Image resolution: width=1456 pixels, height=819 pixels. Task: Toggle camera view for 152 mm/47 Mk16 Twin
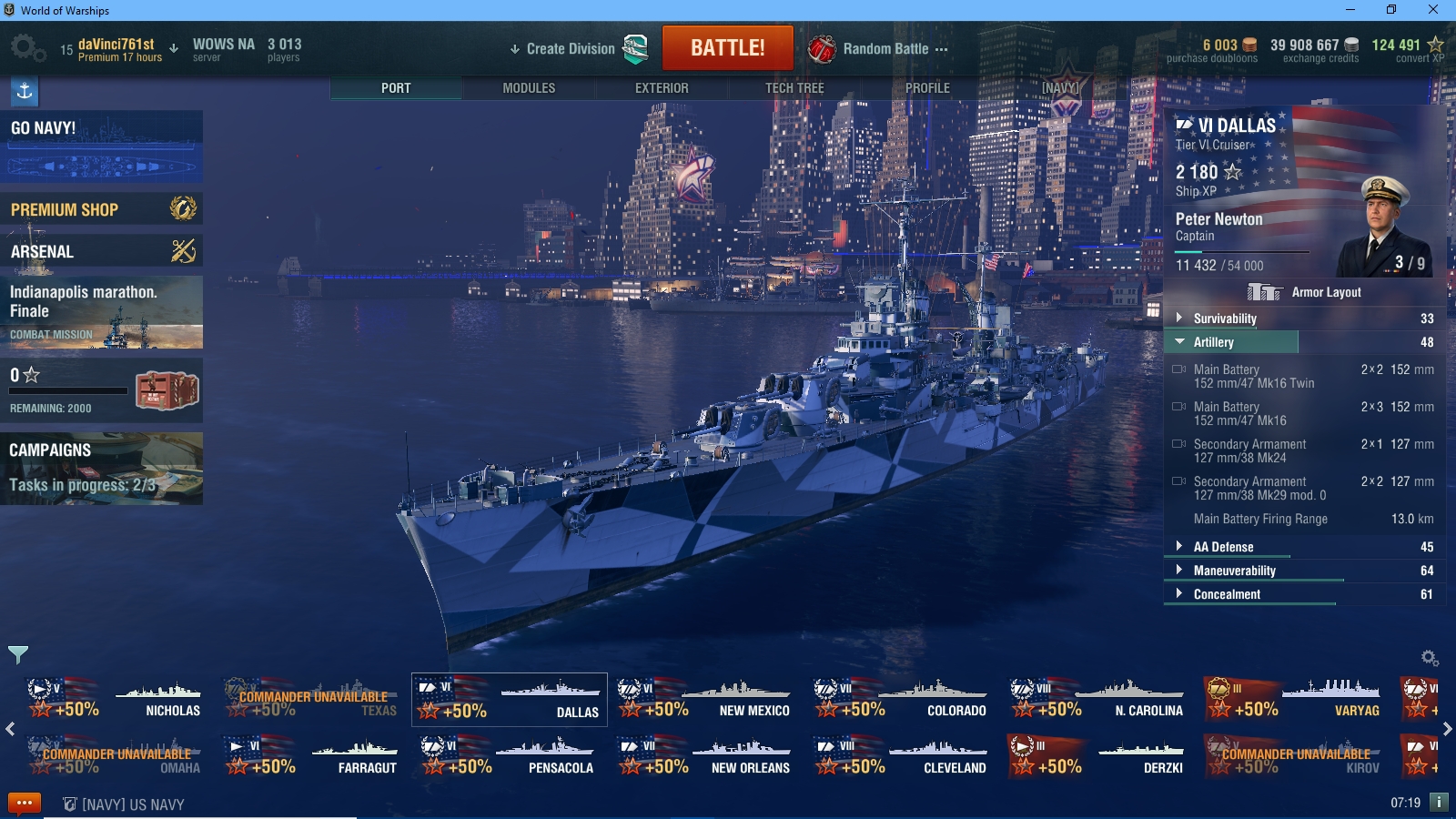[1178, 369]
